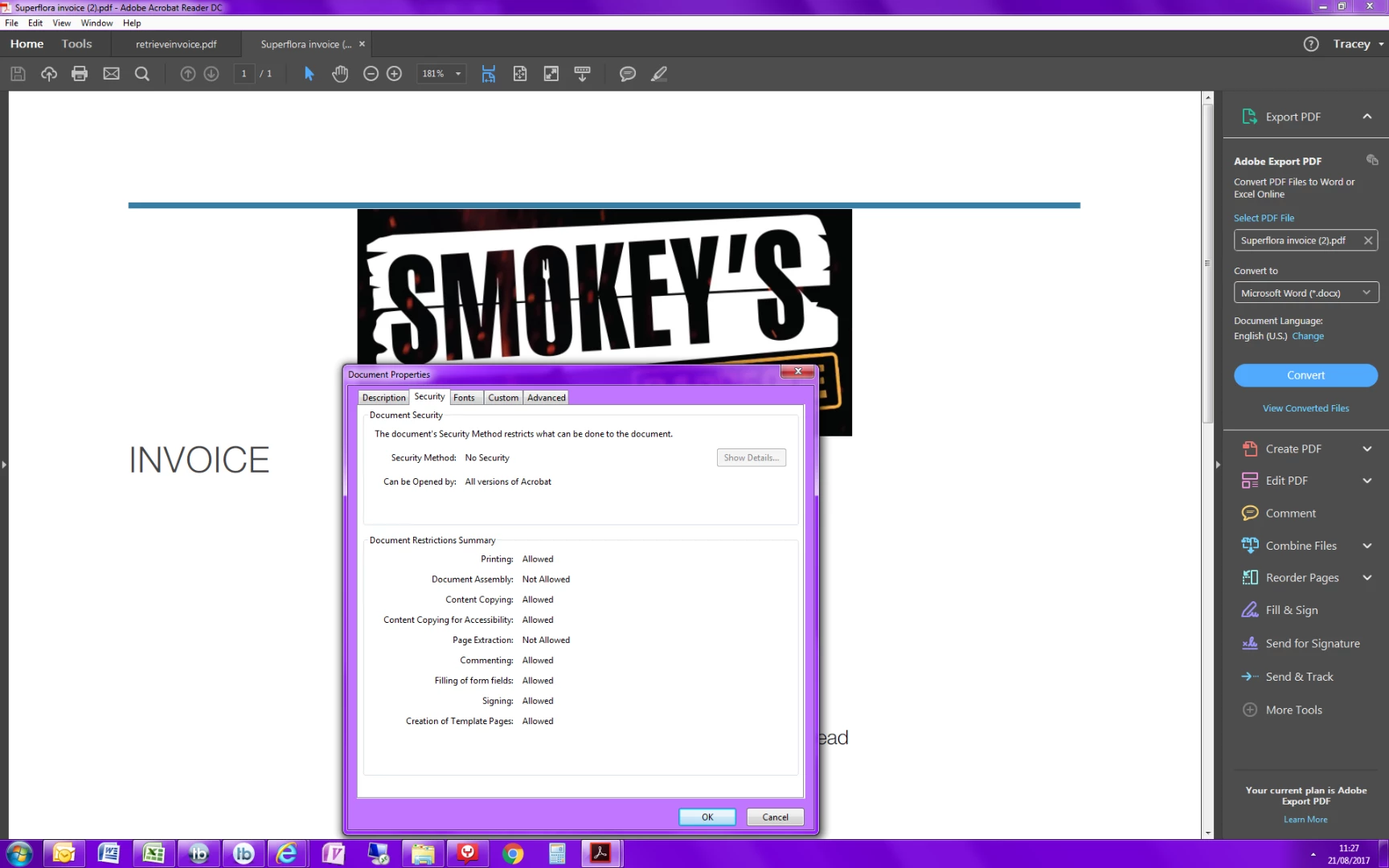
Task: Open the Help menu
Action: point(132,23)
